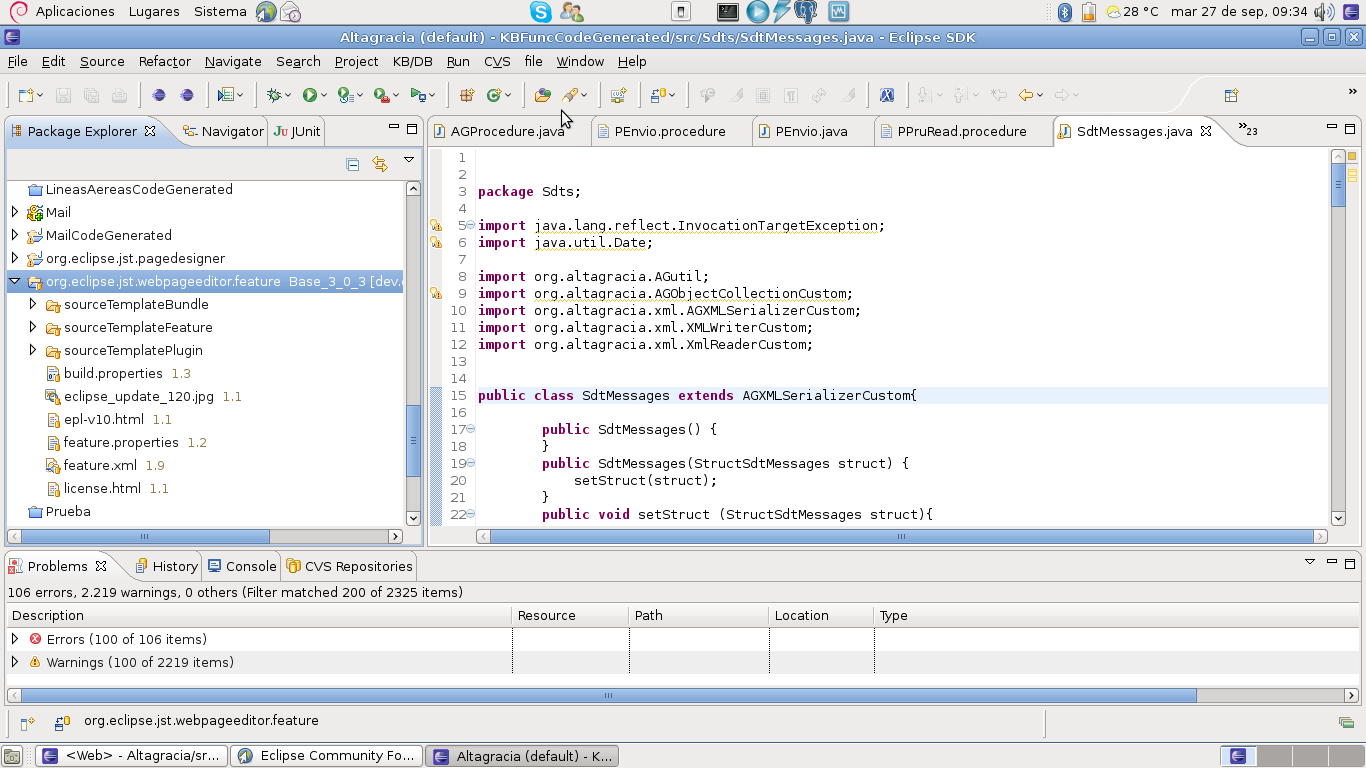Switch to the Console tab
This screenshot has width=1366, height=768.
pos(242,566)
